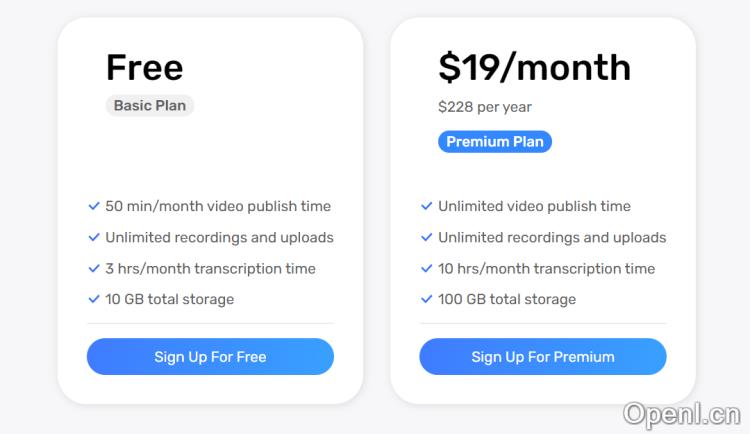Click checkmark beside 50 min/month video publish
The height and width of the screenshot is (434, 750).
(94, 207)
